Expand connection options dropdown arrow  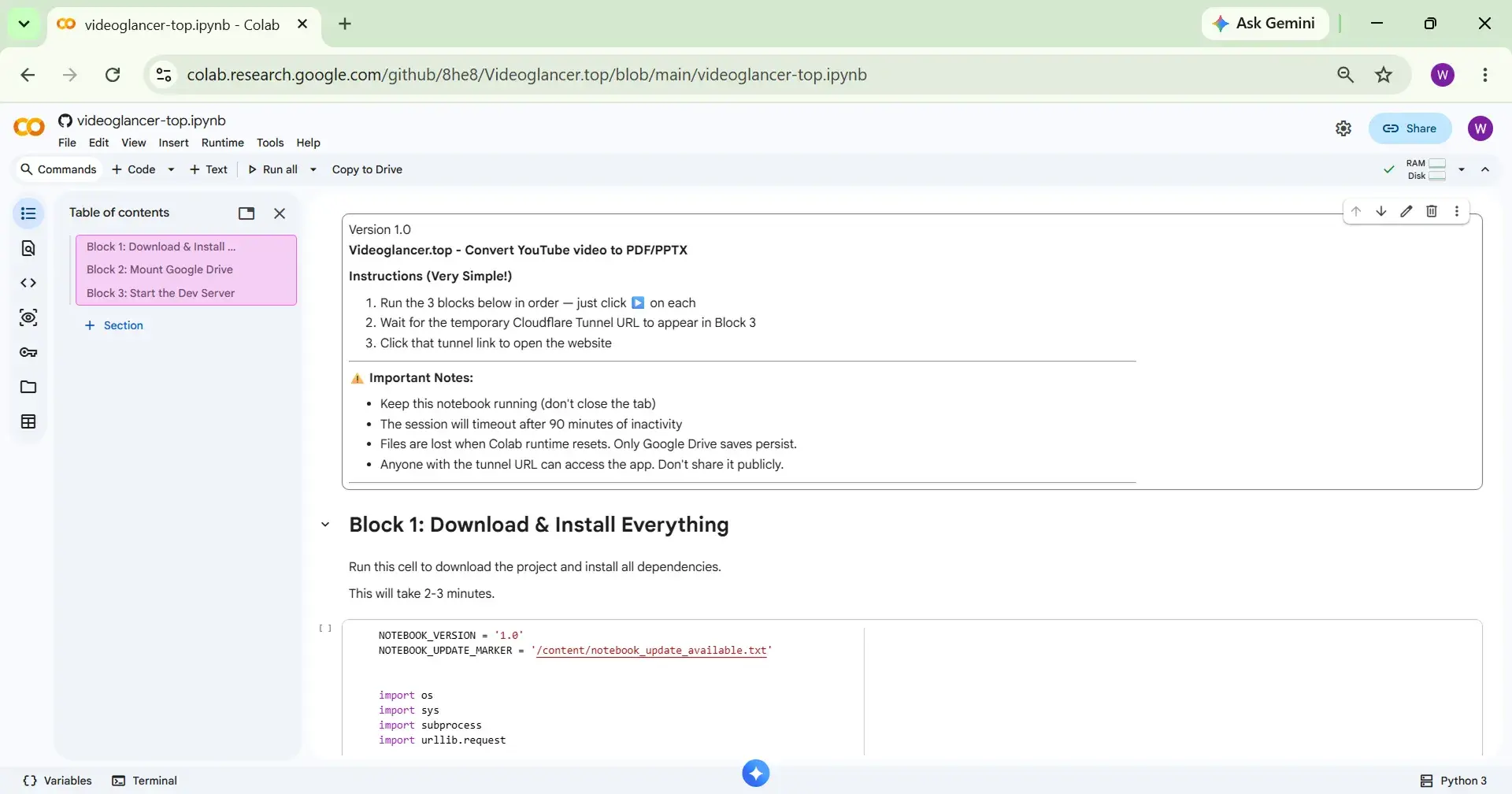[1462, 169]
